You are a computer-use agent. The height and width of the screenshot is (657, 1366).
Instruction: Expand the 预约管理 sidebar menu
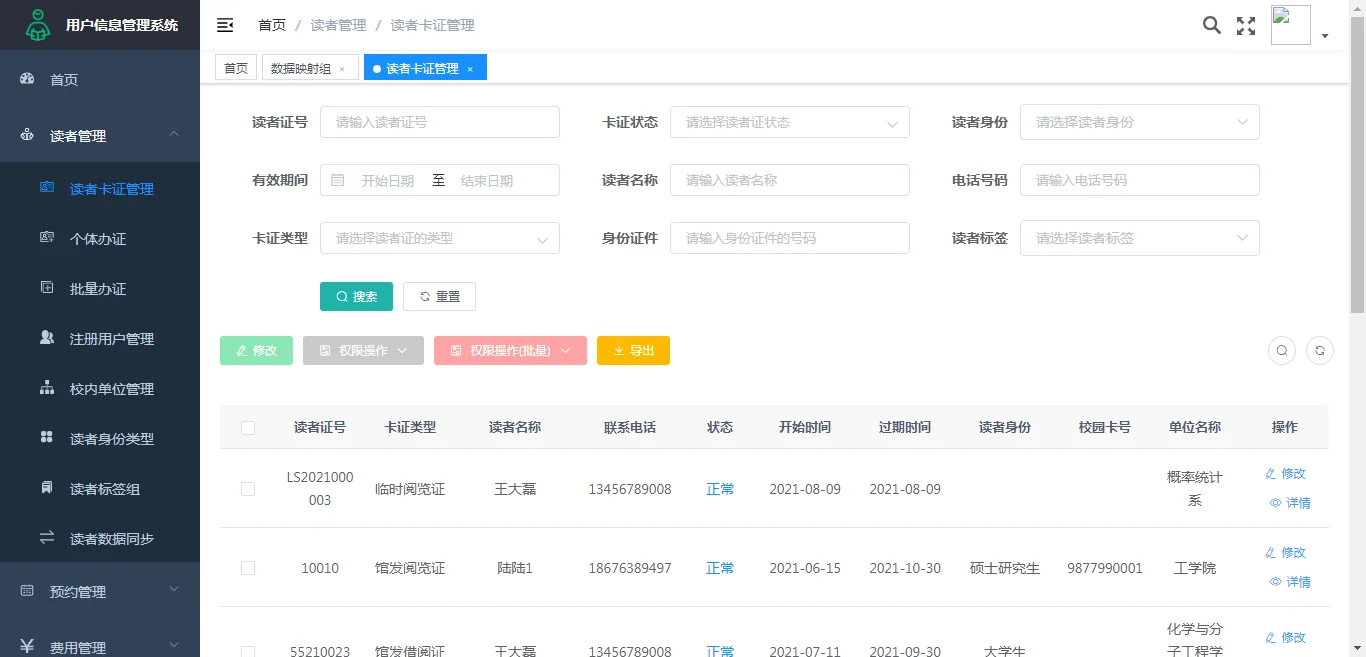click(100, 591)
